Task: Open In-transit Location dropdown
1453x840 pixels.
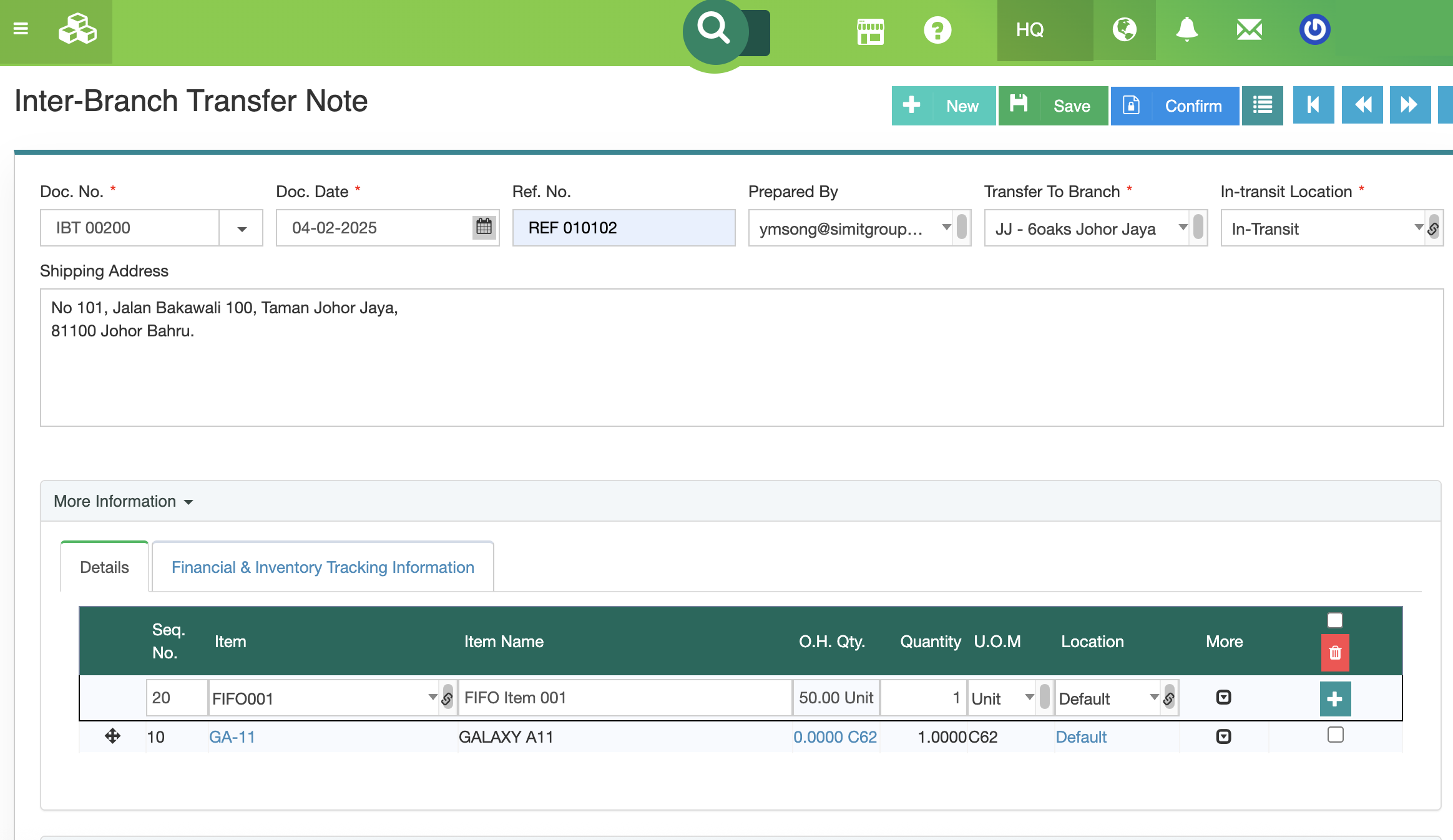Action: tap(1323, 228)
